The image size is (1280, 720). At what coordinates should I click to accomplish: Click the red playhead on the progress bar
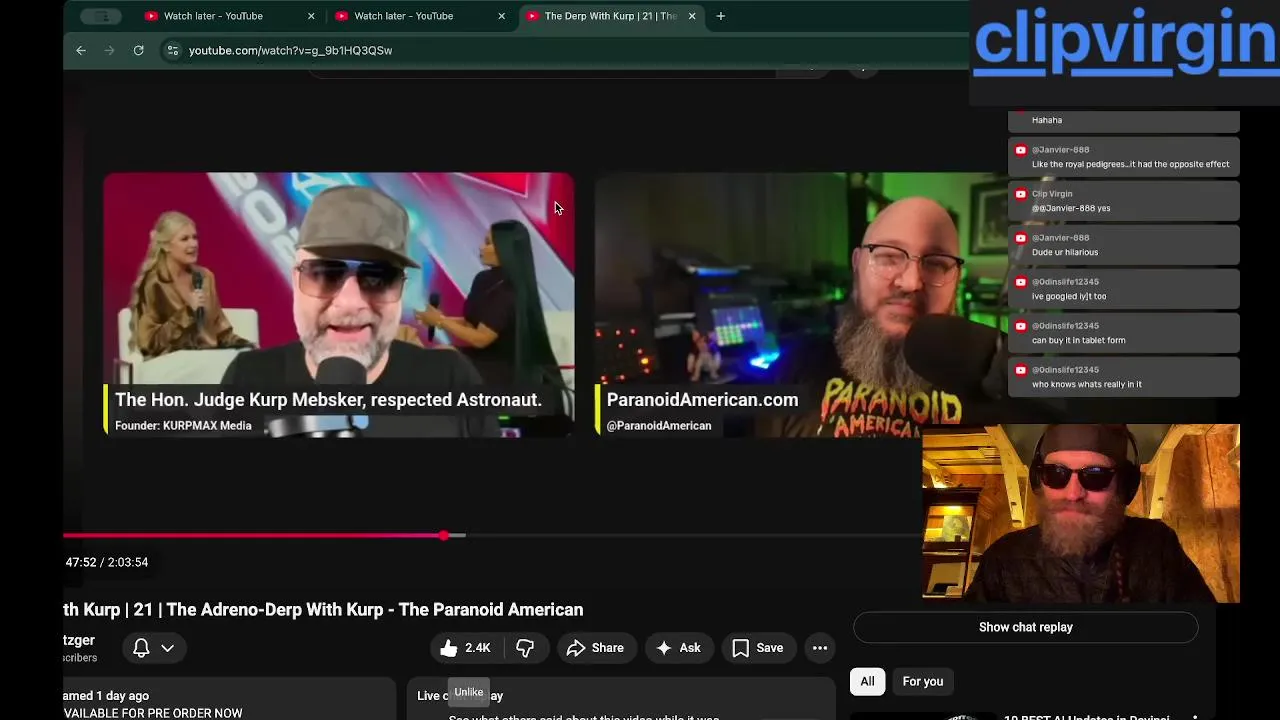(444, 536)
